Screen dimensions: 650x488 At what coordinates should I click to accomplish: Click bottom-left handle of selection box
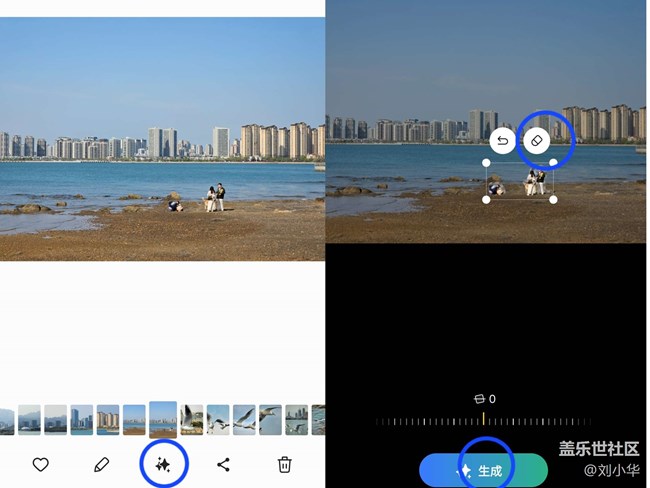[x=487, y=199]
